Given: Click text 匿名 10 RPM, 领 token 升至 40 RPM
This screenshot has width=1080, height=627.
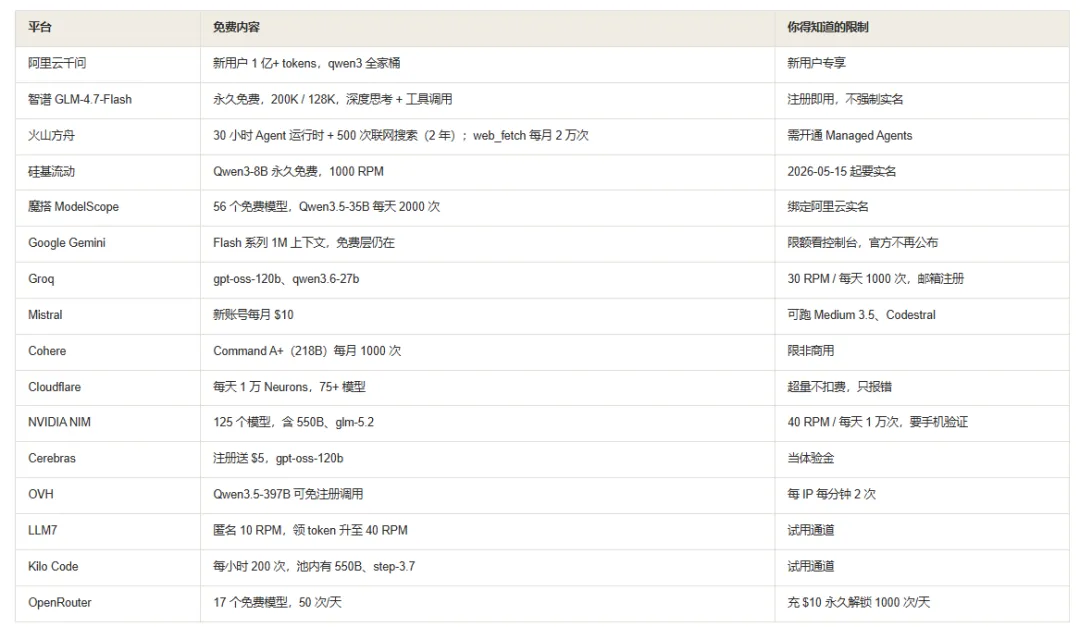Looking at the screenshot, I should click(x=311, y=531).
